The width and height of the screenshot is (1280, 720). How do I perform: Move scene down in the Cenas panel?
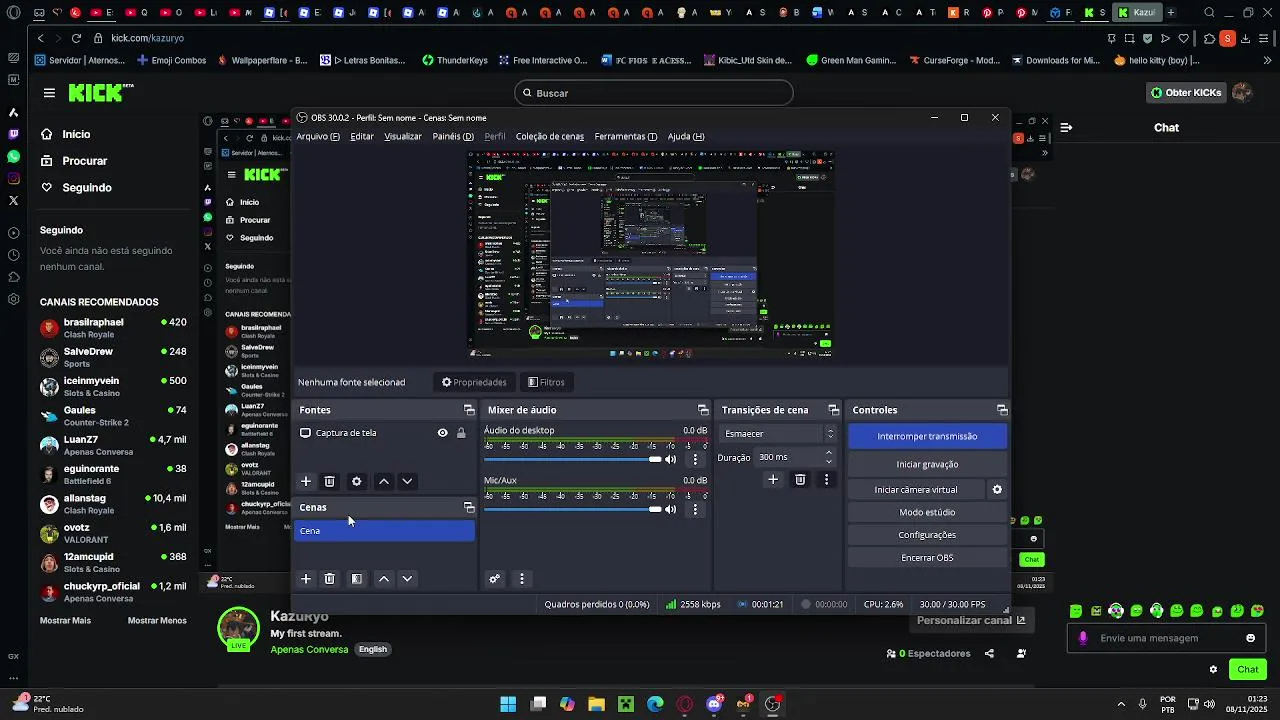tap(407, 579)
